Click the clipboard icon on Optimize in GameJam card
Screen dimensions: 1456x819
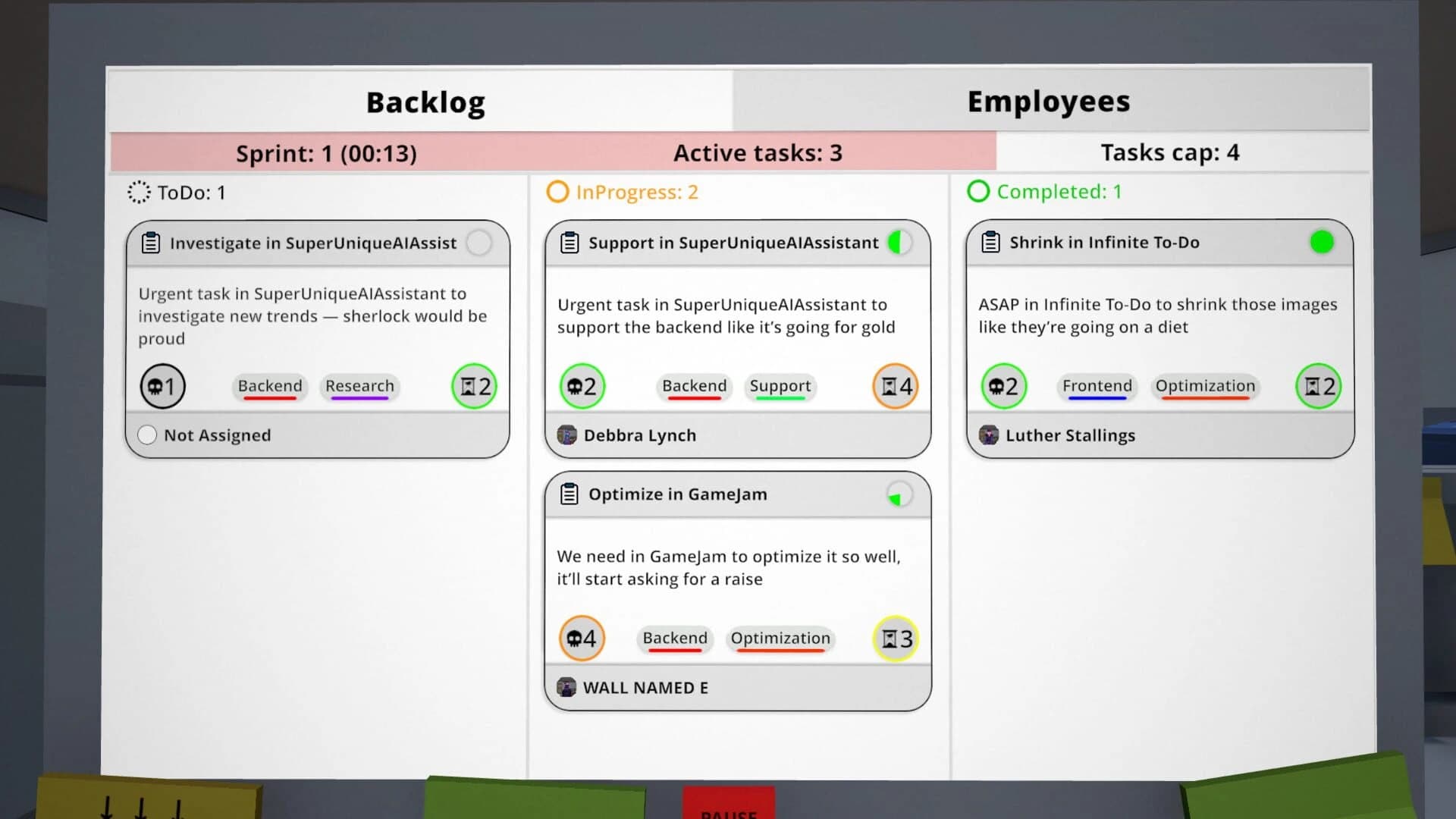569,494
